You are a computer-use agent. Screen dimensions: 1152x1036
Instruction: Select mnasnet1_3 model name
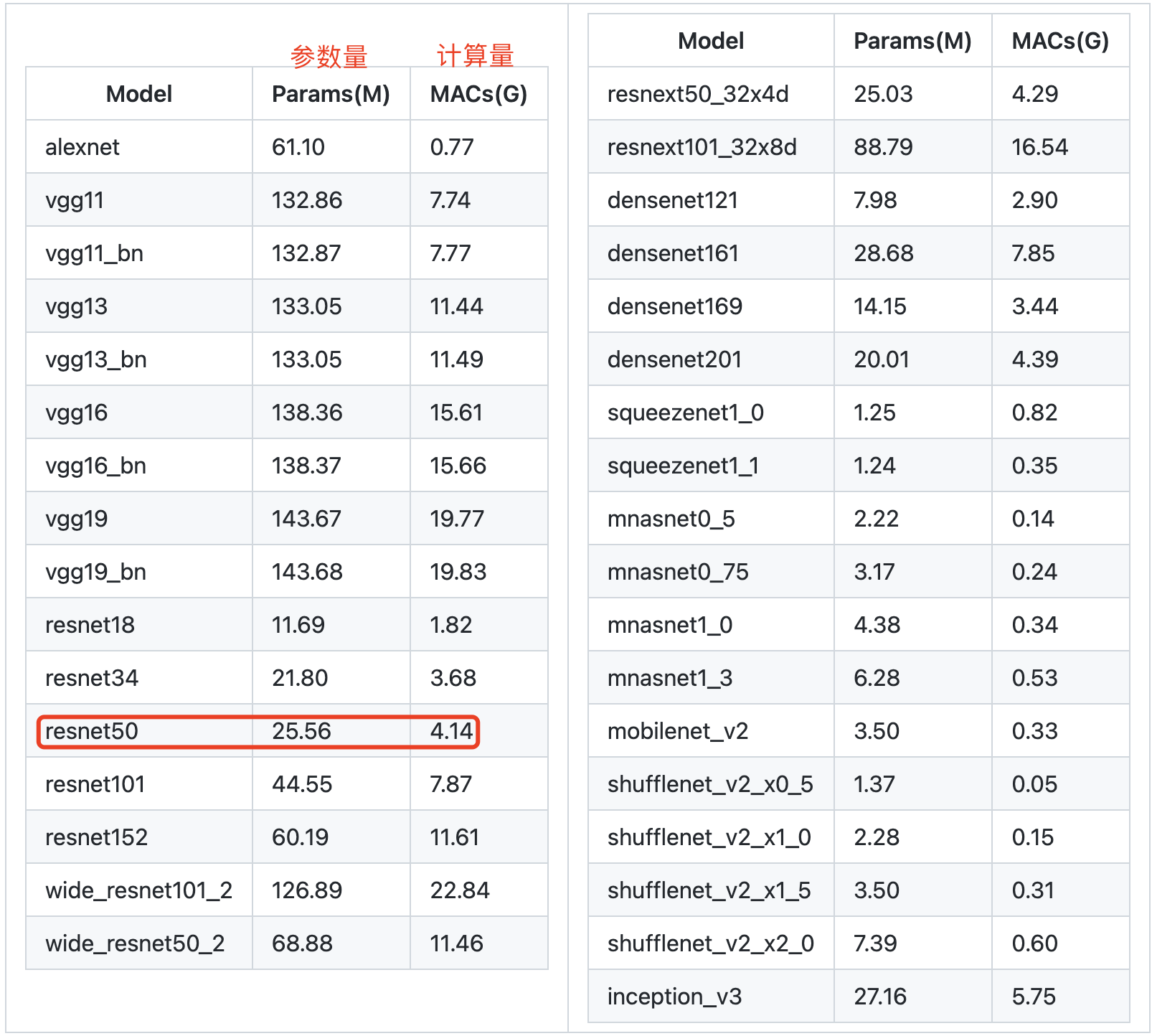[x=669, y=678]
